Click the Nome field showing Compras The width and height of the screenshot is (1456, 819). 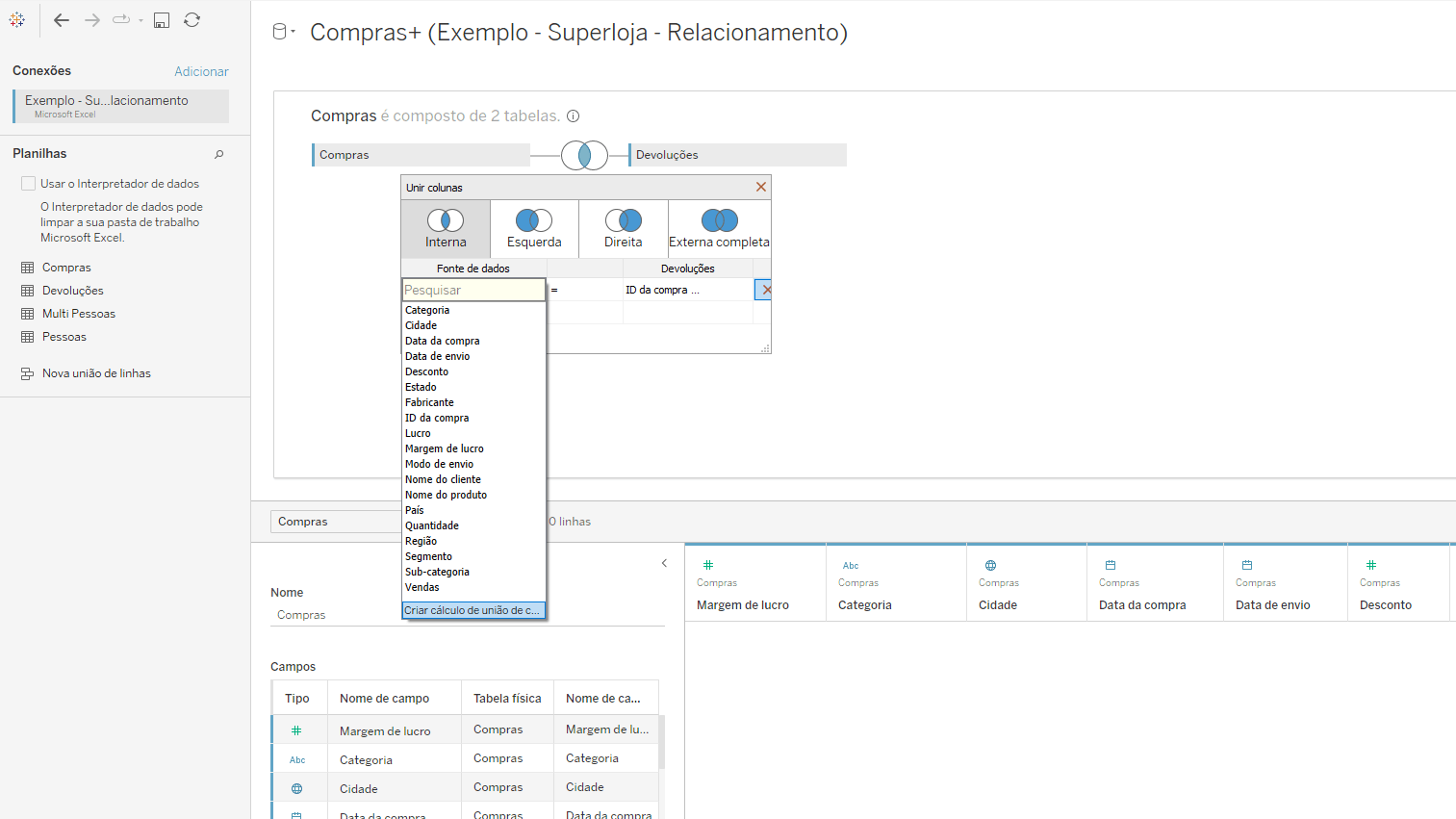tap(468, 615)
